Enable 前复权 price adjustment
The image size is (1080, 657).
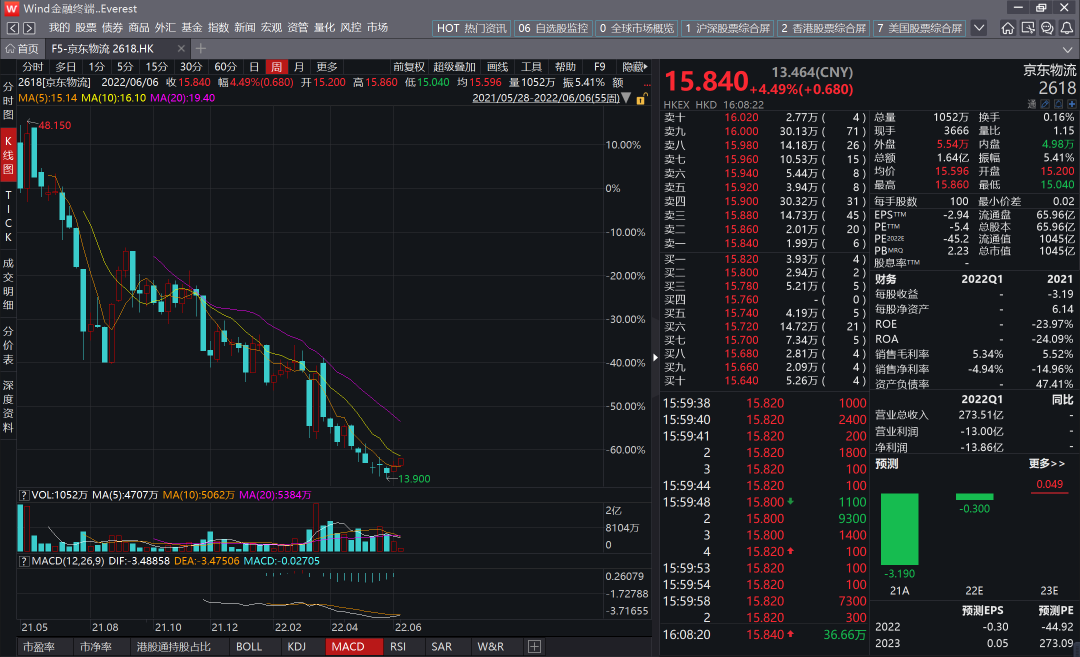(408, 67)
